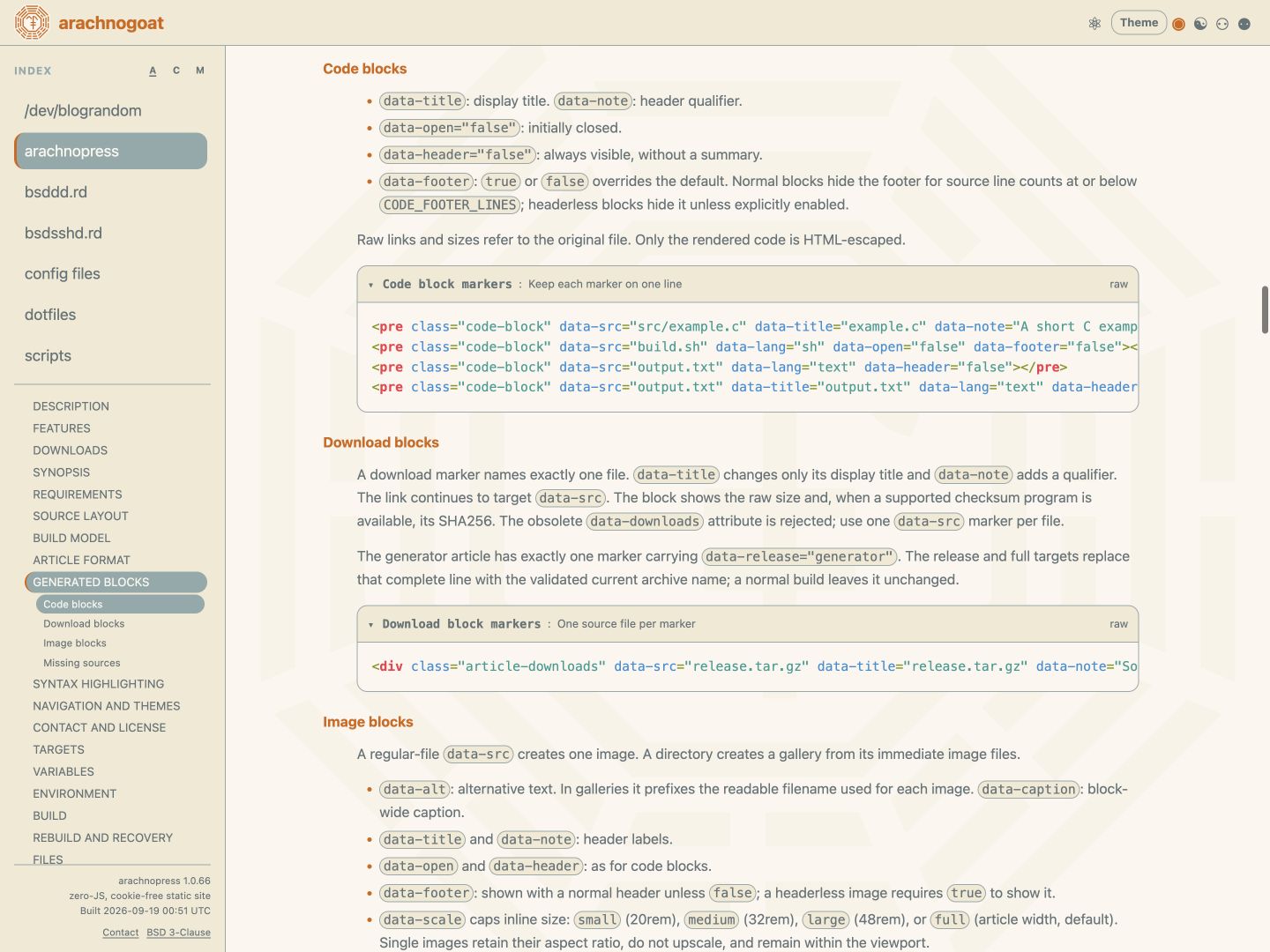Click the data-release="generator" code tag

[800, 556]
